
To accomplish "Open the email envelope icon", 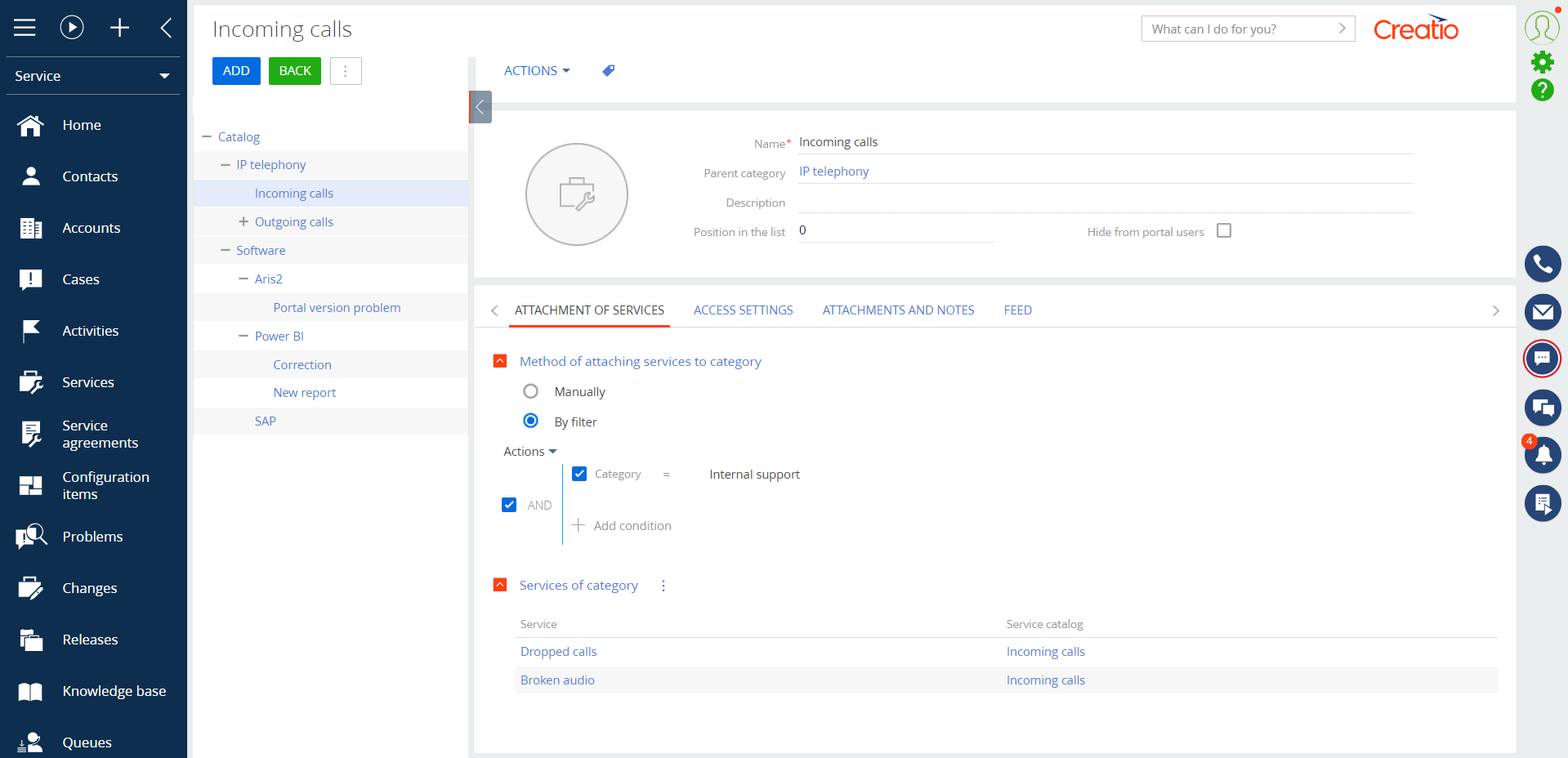I will click(x=1542, y=311).
